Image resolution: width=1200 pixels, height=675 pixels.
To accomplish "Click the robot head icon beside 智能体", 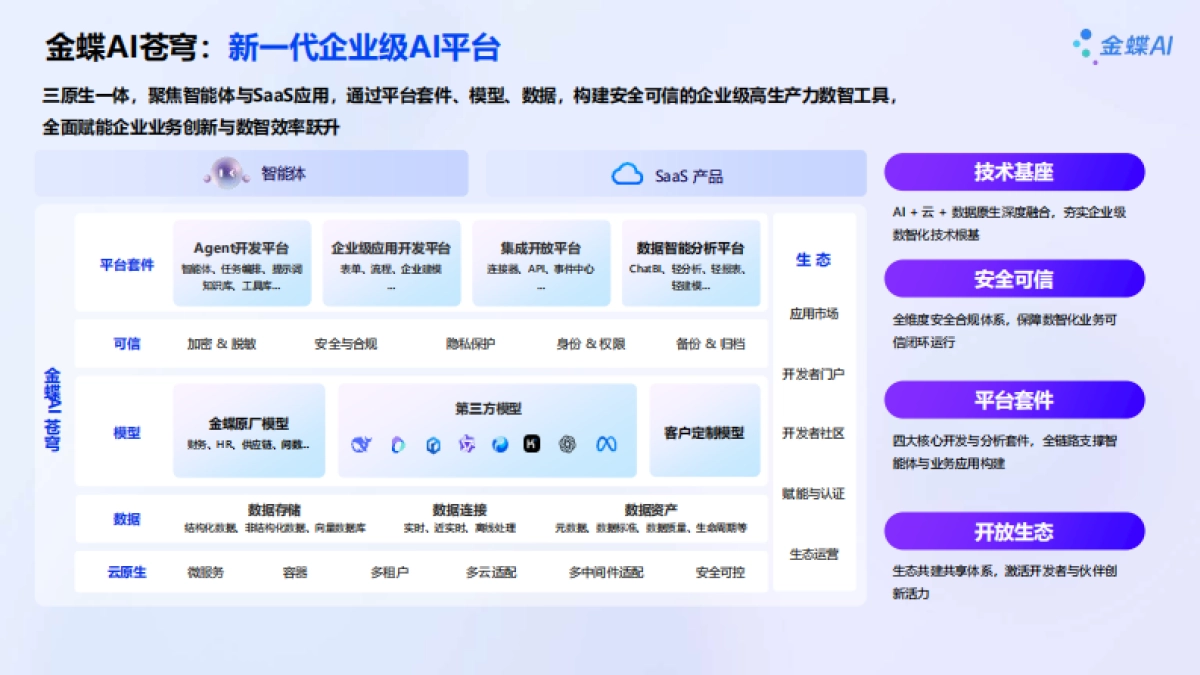I will (228, 172).
